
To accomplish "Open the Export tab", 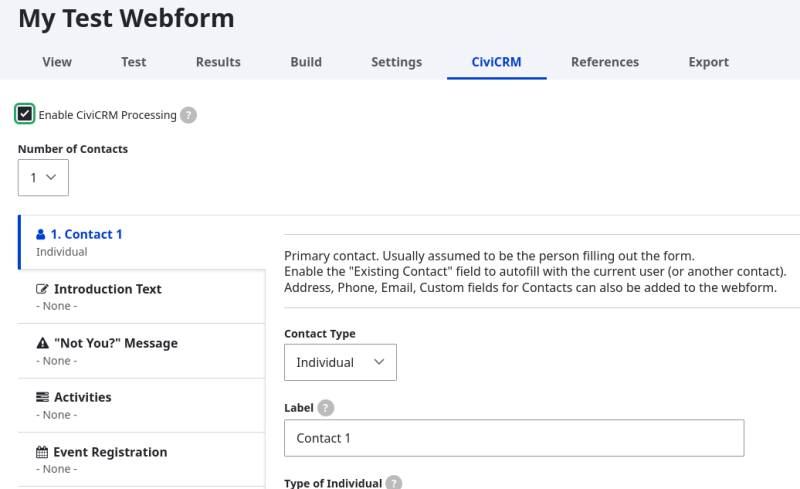I will pyautogui.click(x=709, y=62).
